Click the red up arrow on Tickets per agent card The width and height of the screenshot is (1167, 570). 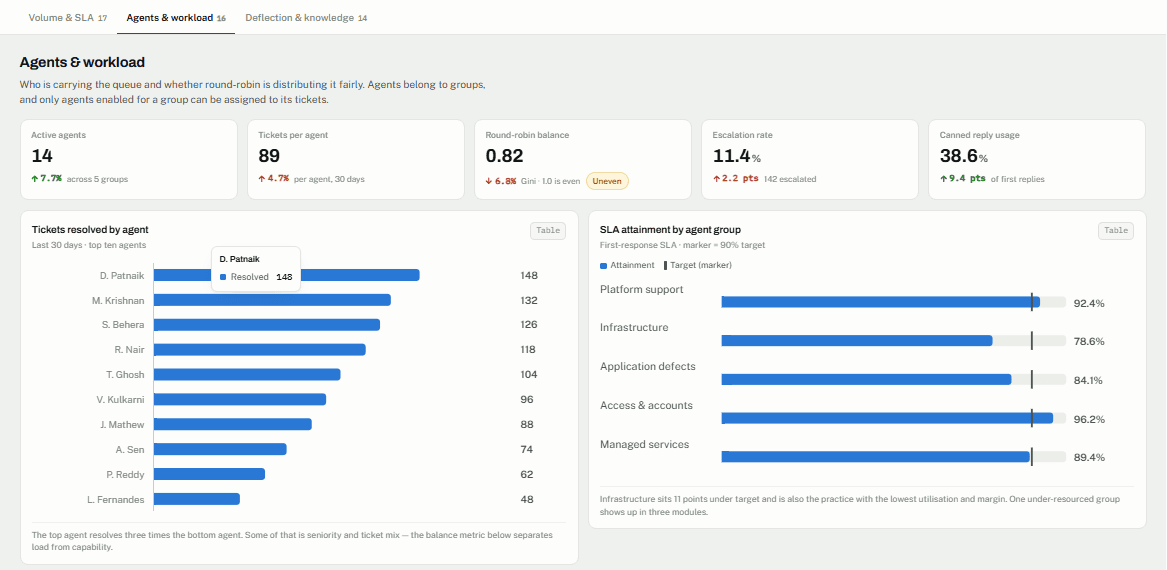(x=261, y=179)
